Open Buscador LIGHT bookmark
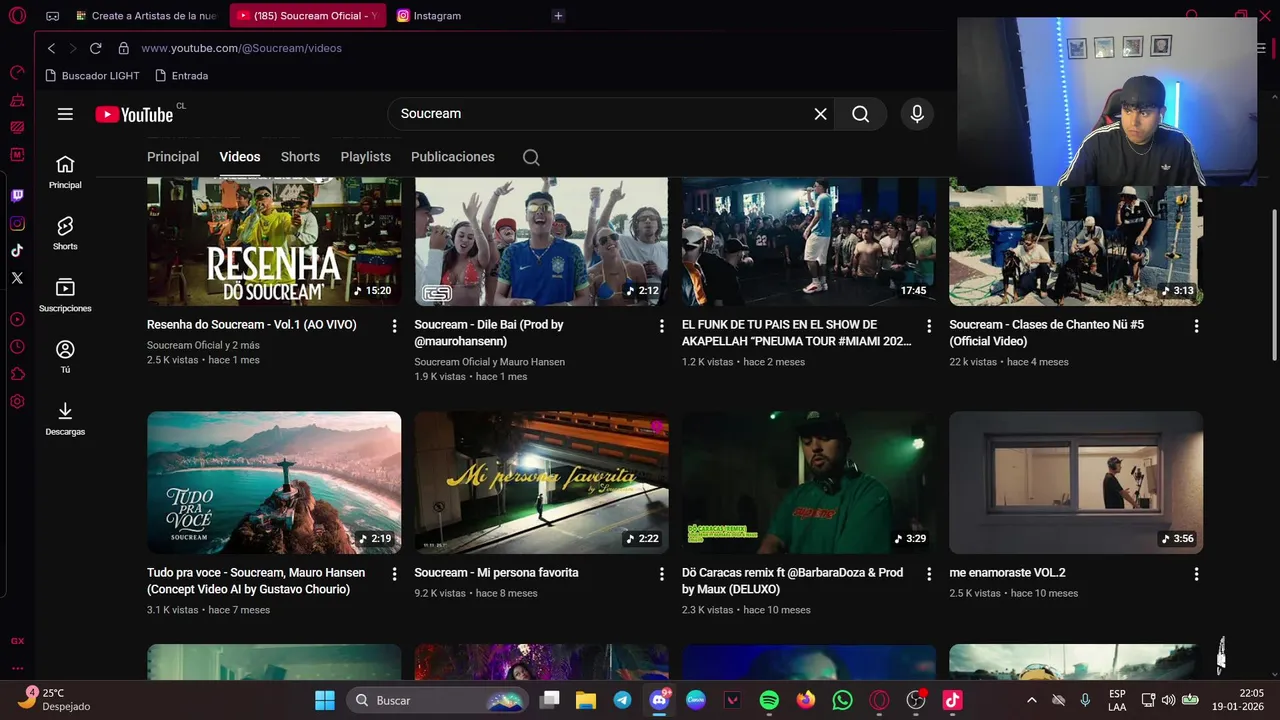Image resolution: width=1280 pixels, height=720 pixels. pos(93,76)
